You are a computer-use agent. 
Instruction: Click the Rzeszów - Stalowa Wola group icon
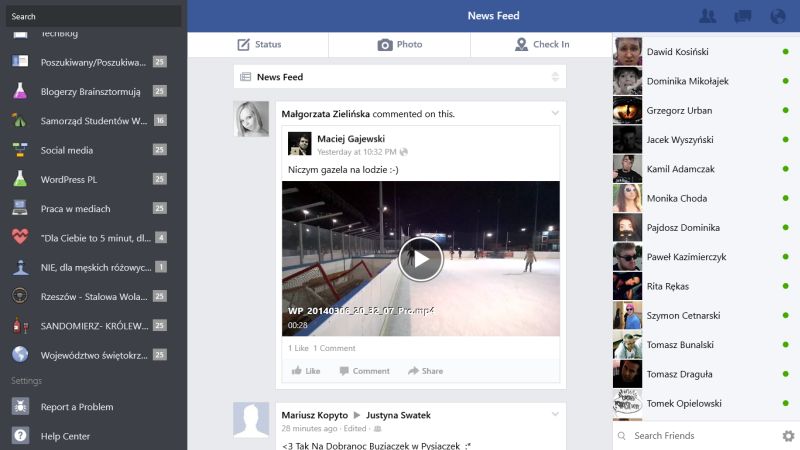tap(20, 296)
